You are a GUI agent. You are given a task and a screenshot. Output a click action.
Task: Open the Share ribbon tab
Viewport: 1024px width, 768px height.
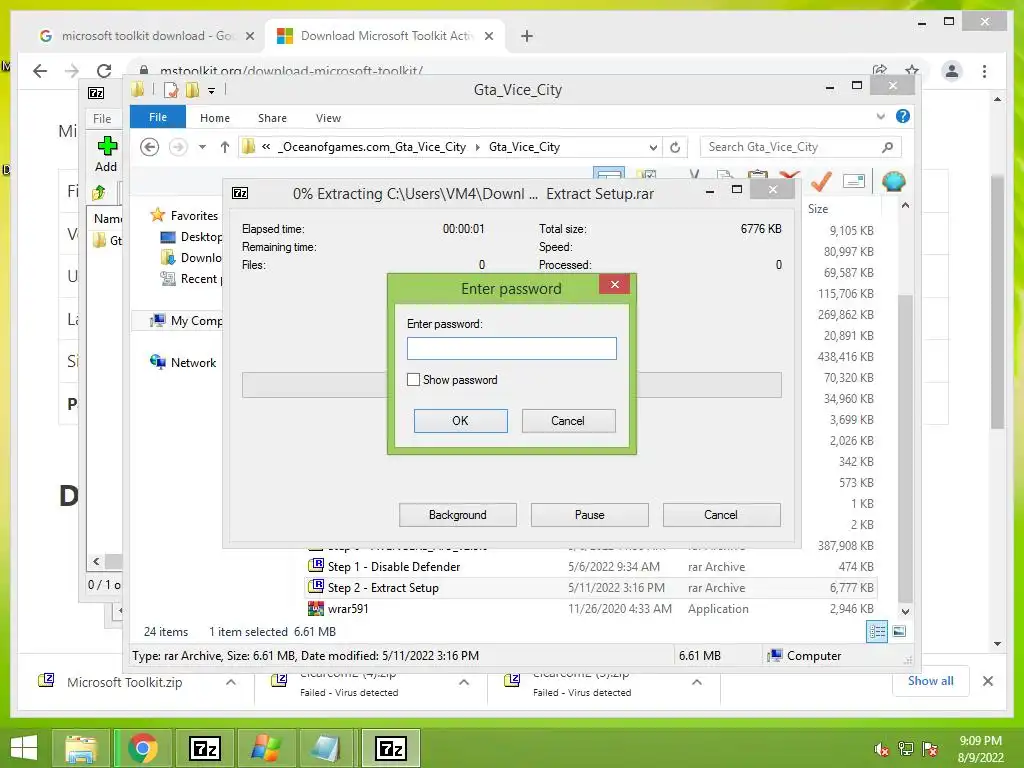coord(272,118)
